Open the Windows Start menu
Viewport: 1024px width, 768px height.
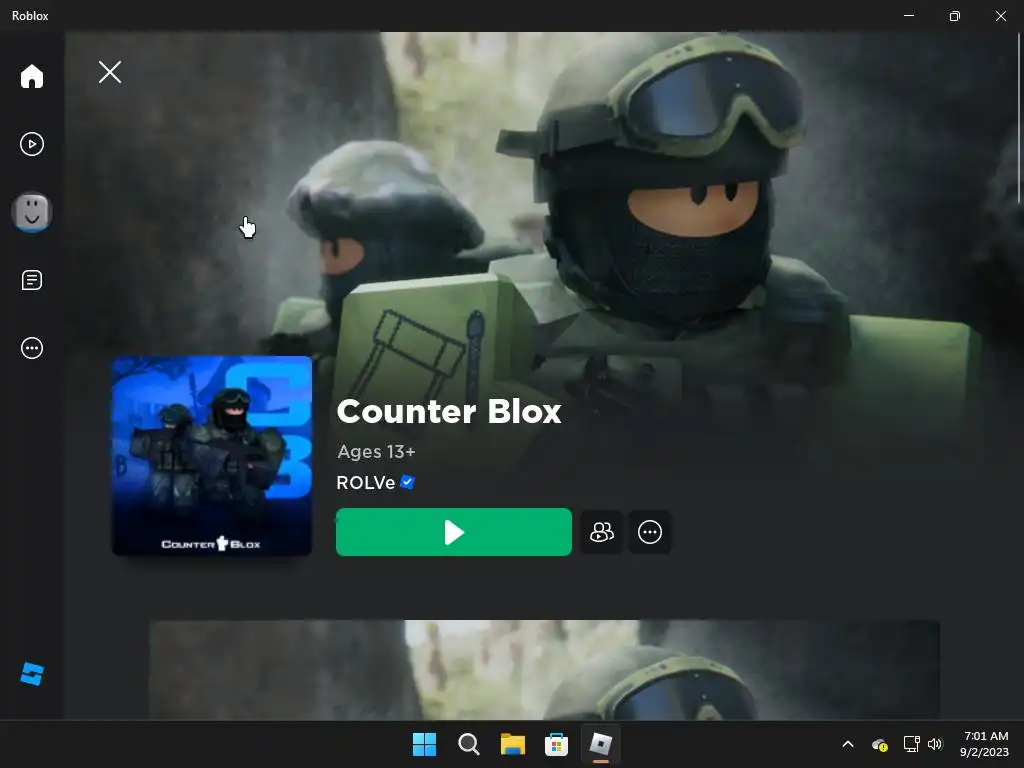(x=424, y=744)
